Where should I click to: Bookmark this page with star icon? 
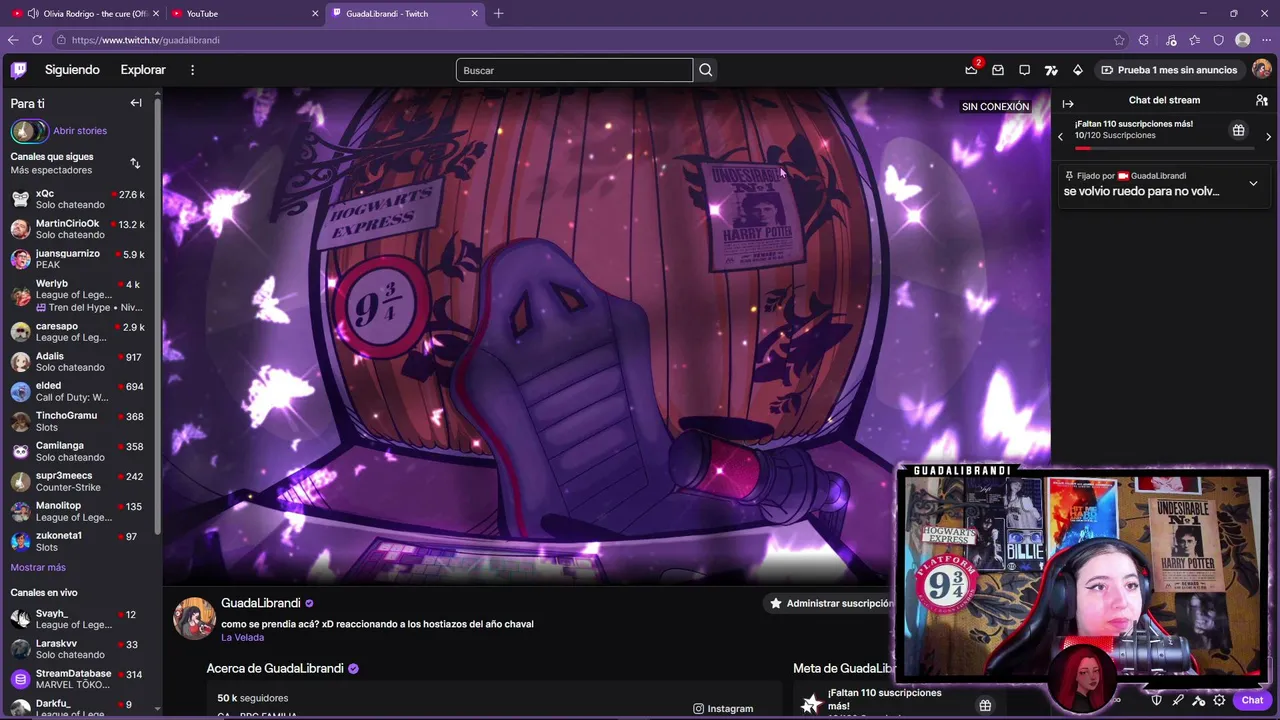(1119, 40)
